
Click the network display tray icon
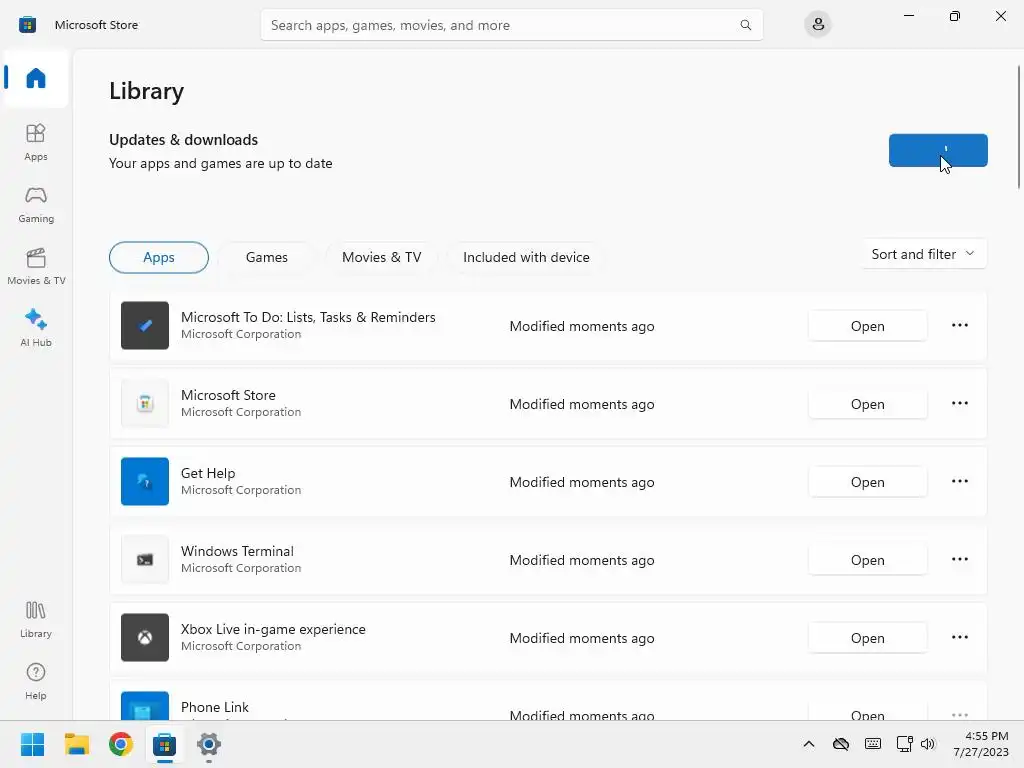[904, 744]
